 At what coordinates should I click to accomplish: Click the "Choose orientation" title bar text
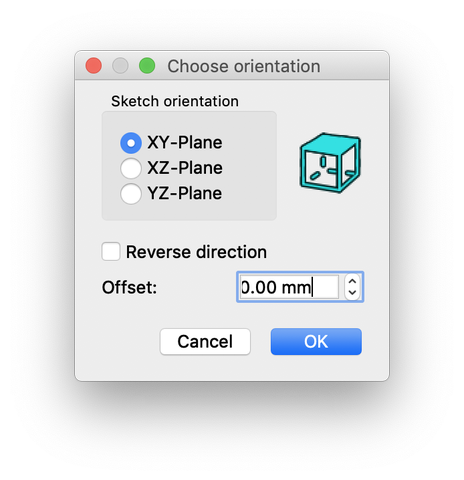tap(244, 66)
